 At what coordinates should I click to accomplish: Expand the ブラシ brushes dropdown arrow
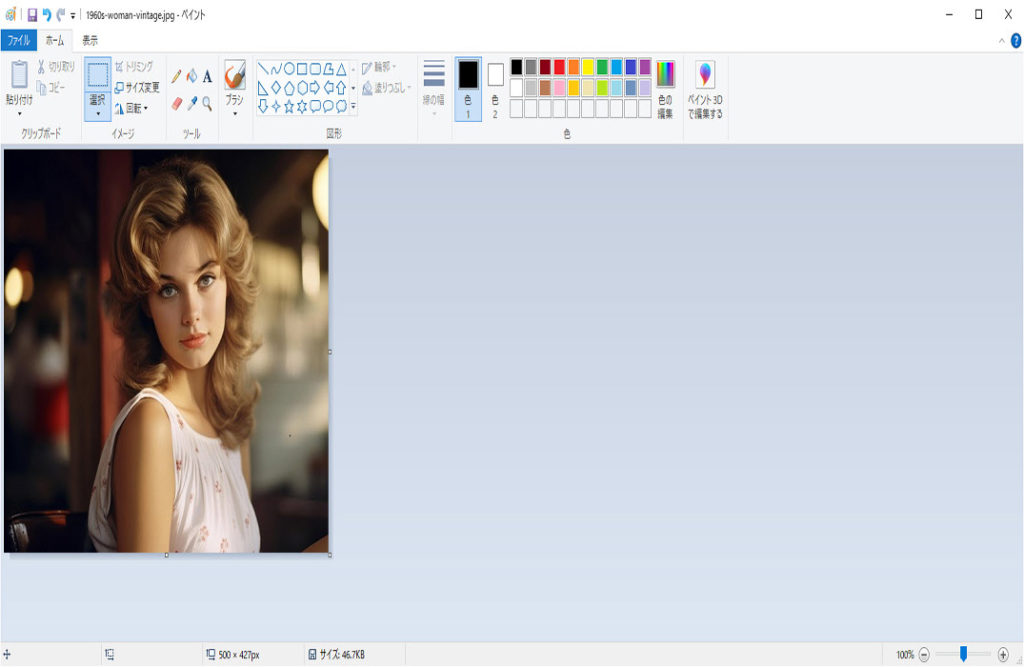coord(235,114)
